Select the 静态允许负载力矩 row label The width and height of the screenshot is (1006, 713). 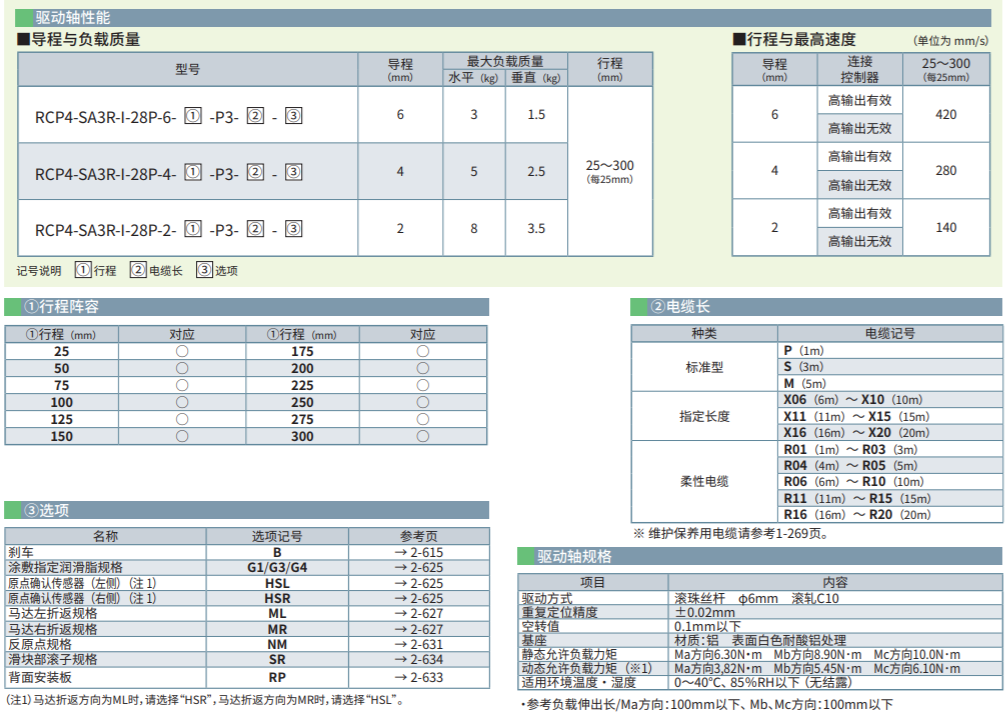(x=569, y=655)
